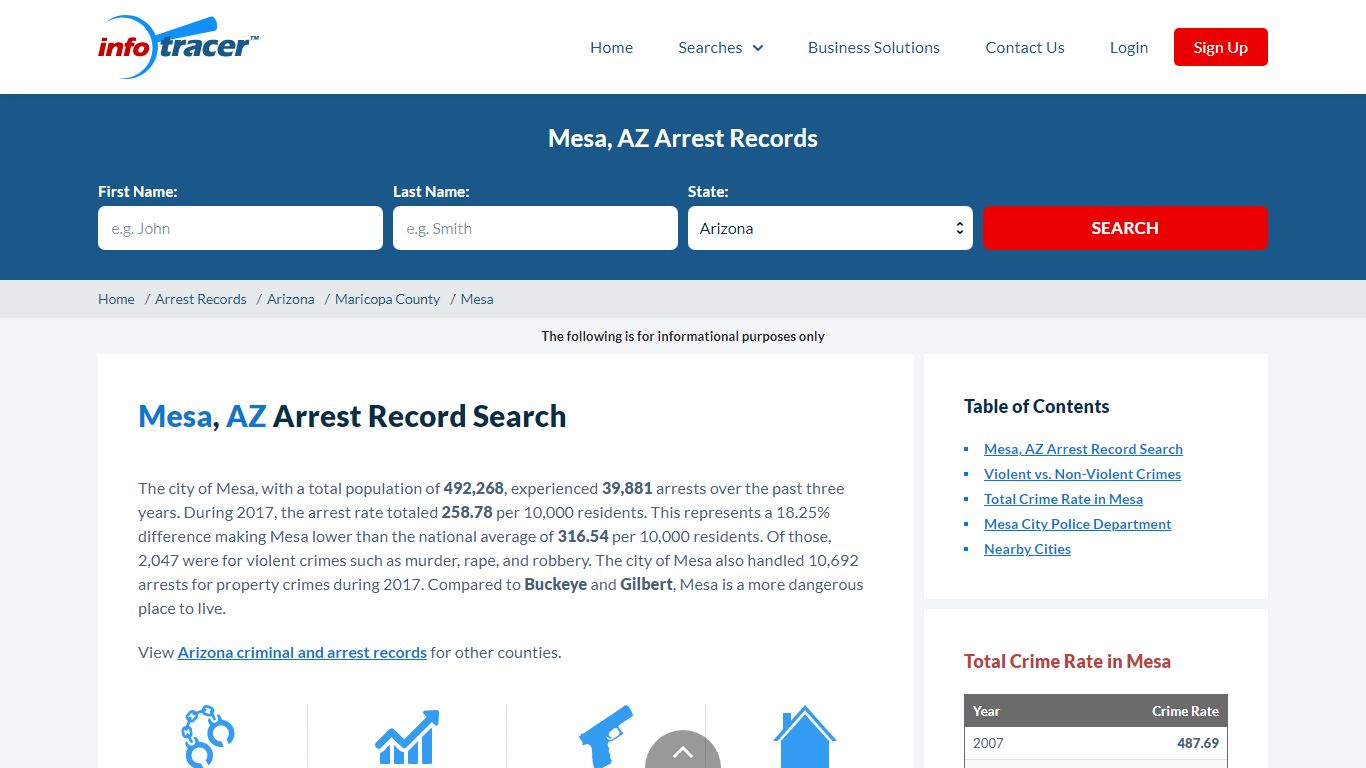
Task: Jump to Mesa City Police Department section
Action: (1077, 524)
